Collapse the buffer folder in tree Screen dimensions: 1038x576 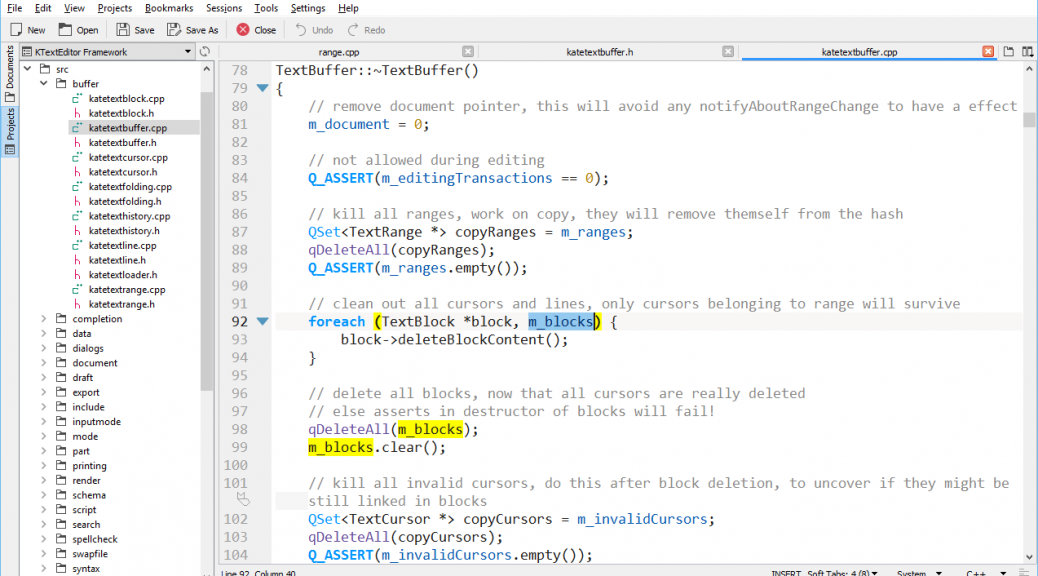44,84
